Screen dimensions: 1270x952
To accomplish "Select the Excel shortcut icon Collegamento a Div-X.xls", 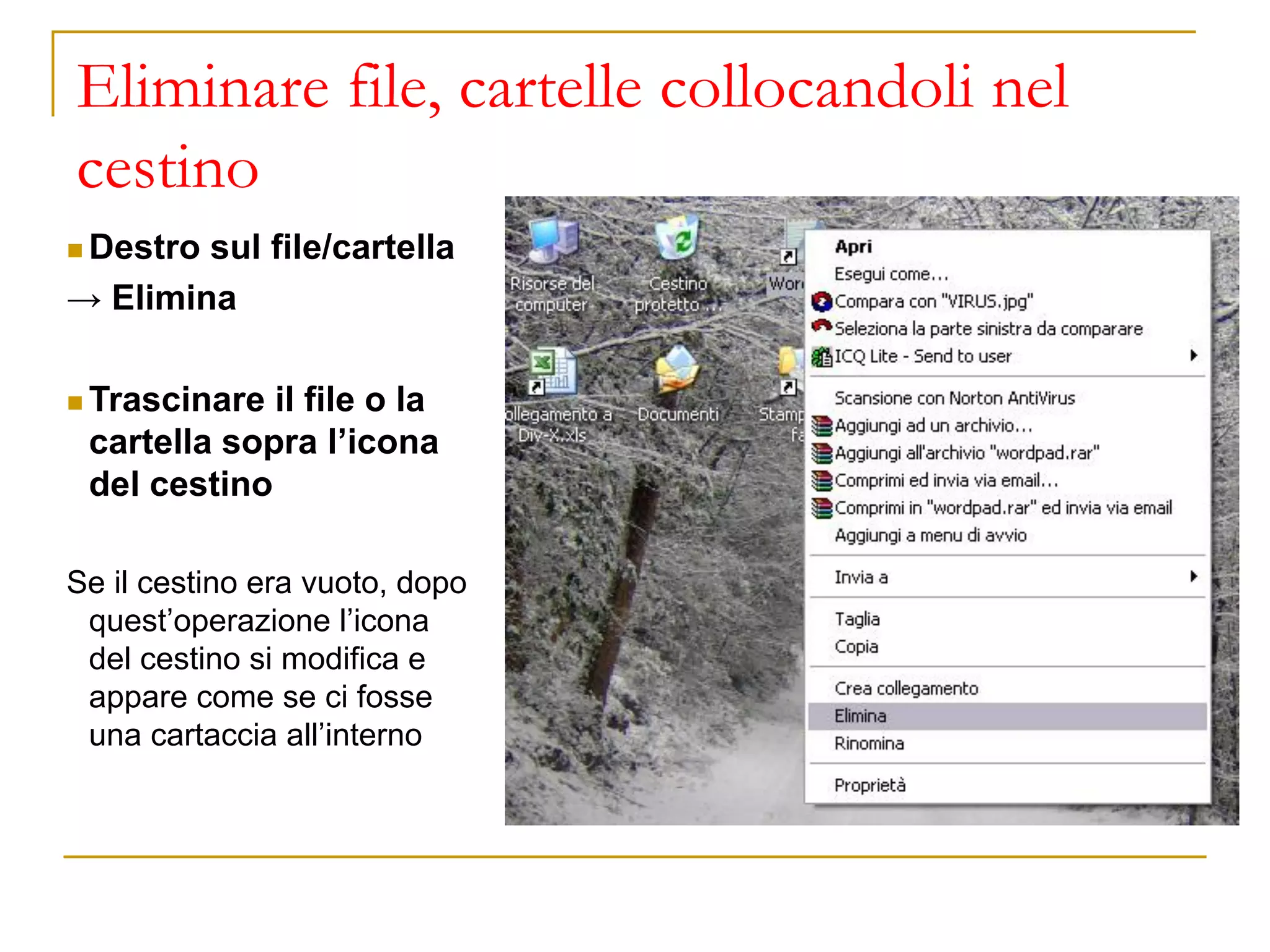I will click(552, 371).
